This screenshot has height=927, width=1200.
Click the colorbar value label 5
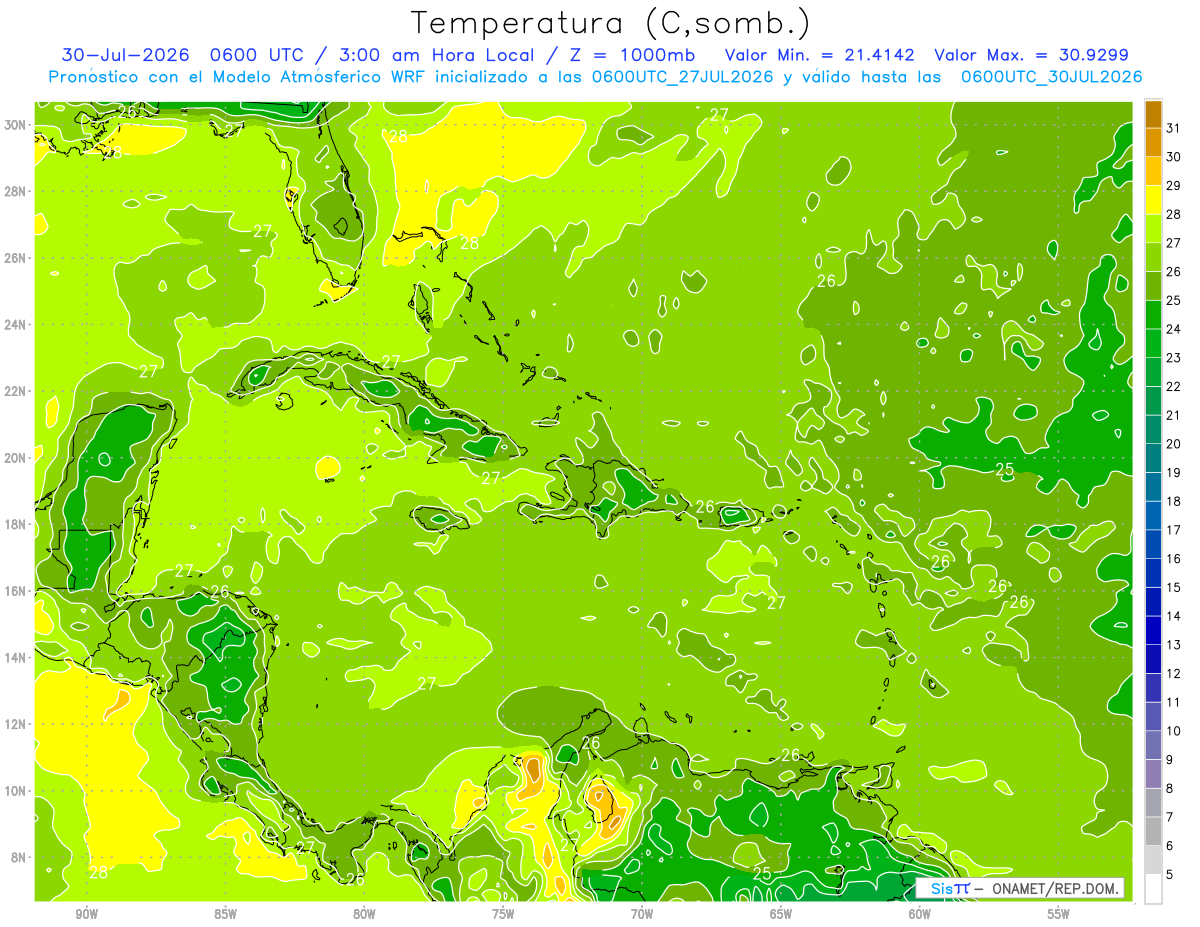1171,875
